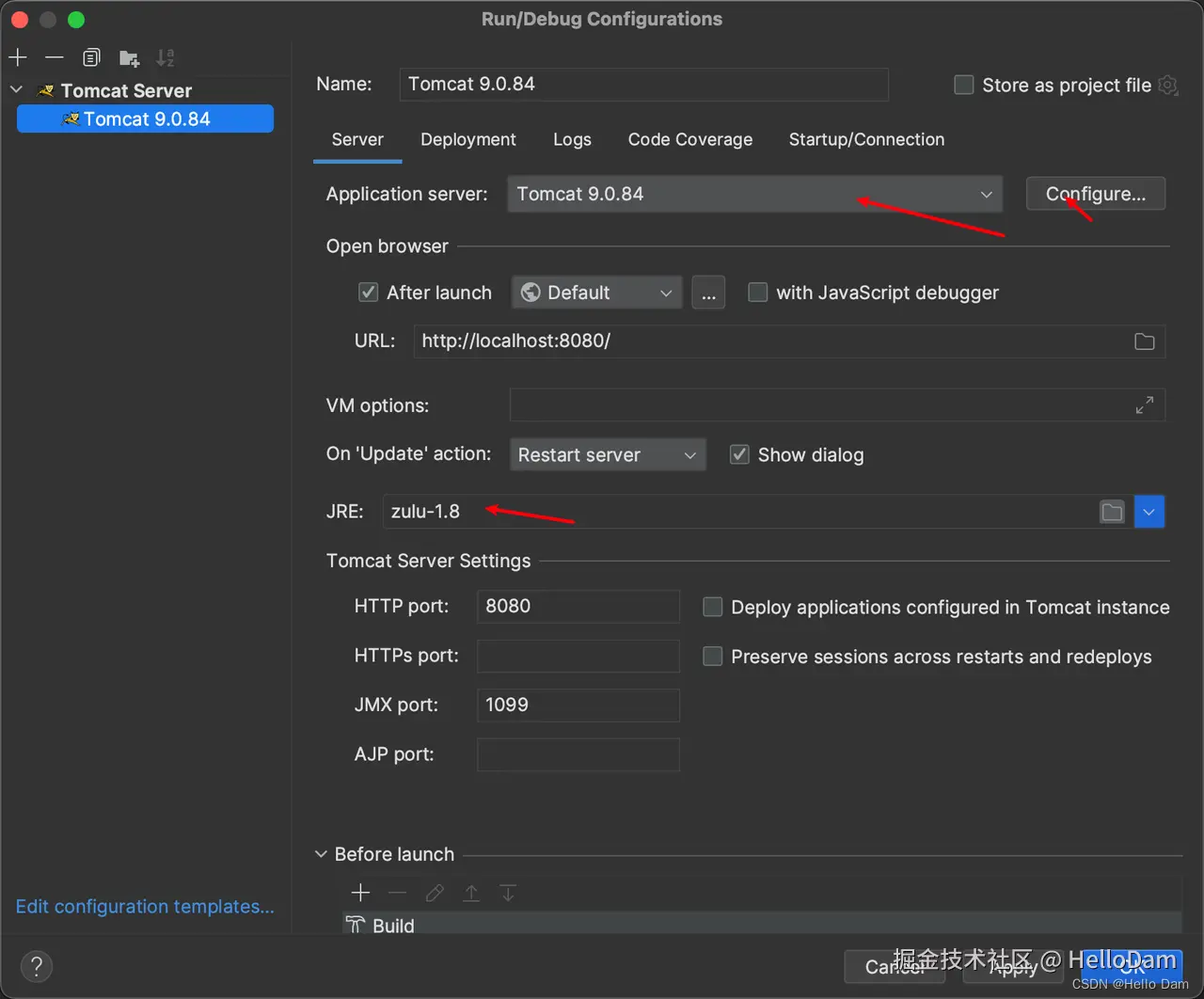The image size is (1204, 999).
Task: Switch to the Server tab
Action: click(357, 139)
